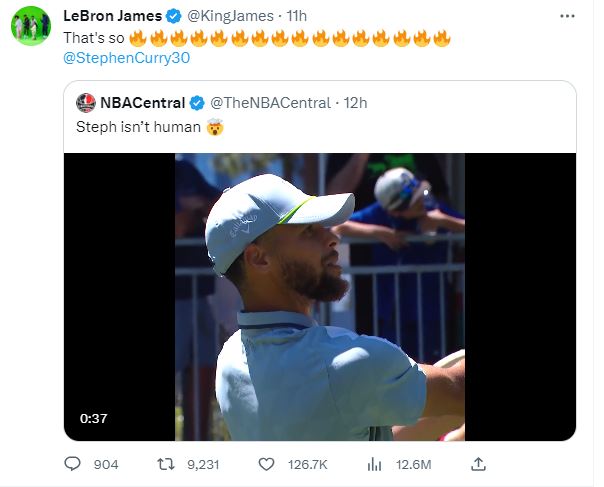Viewport: 604px width, 487px height.
Task: Open quoted tweet text "Steph isn't human"
Action: coord(138,127)
